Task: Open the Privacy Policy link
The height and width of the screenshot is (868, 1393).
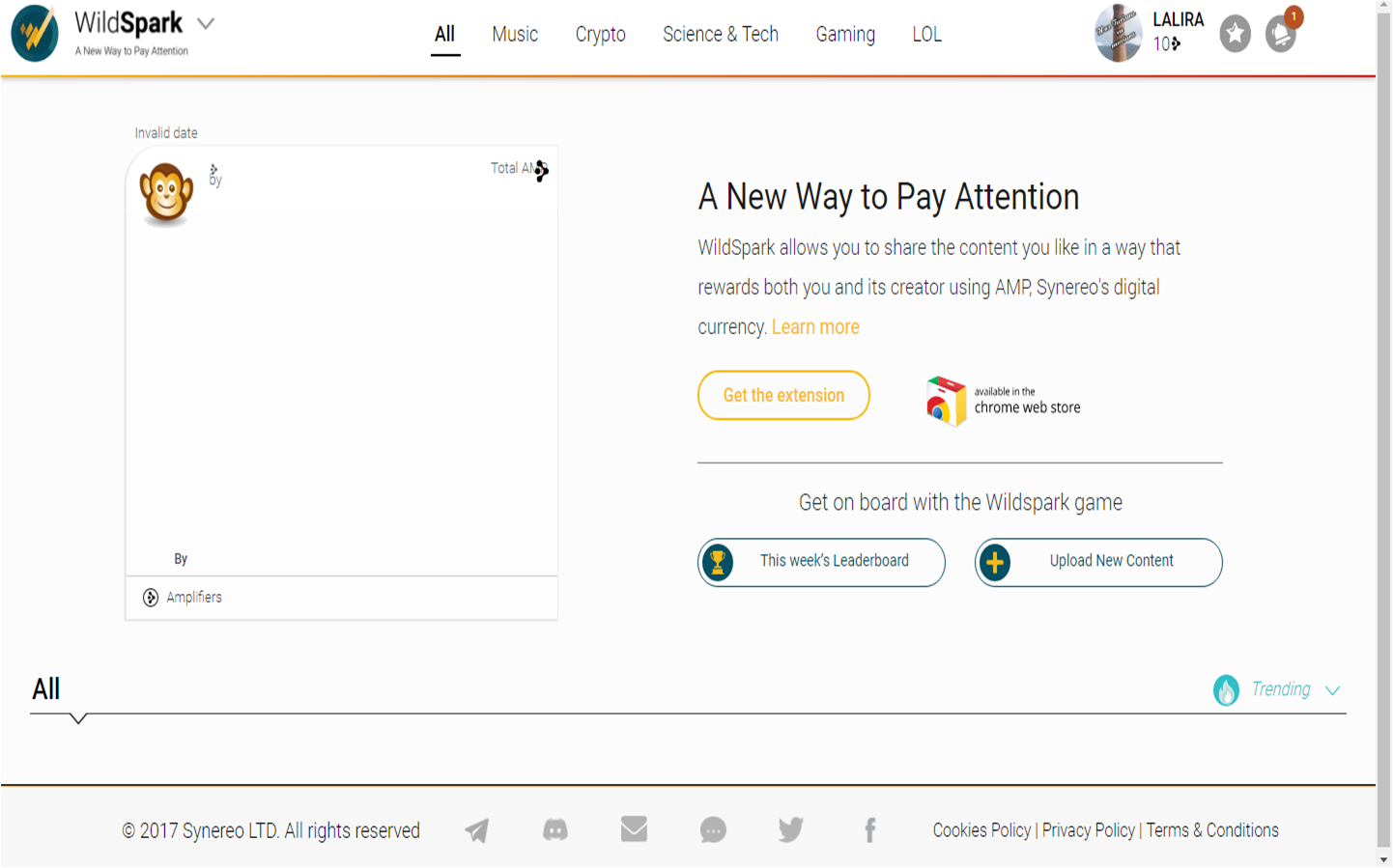Action: pos(1089,830)
